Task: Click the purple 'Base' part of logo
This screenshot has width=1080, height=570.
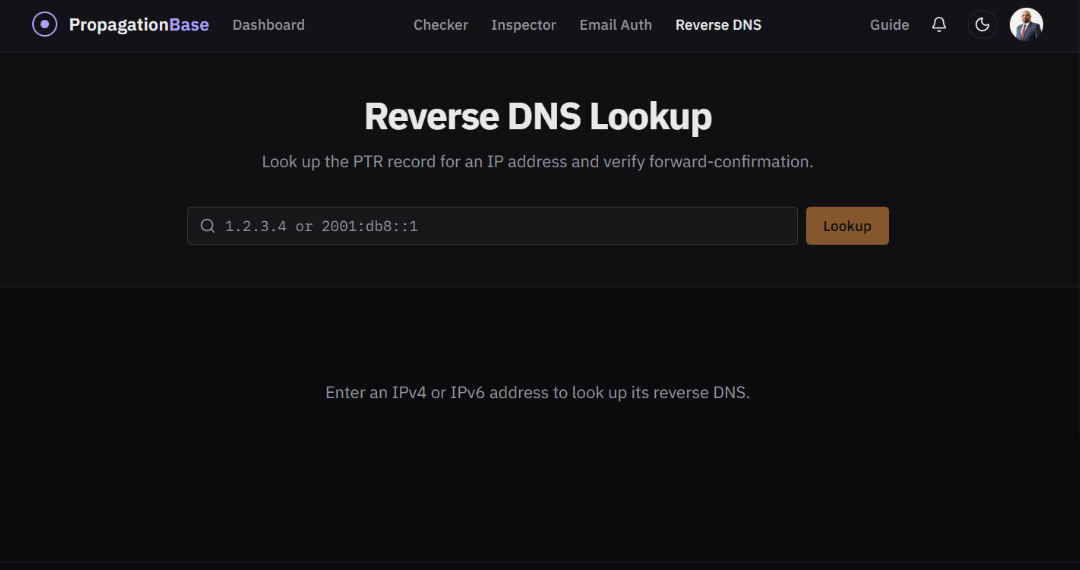Action: point(189,25)
